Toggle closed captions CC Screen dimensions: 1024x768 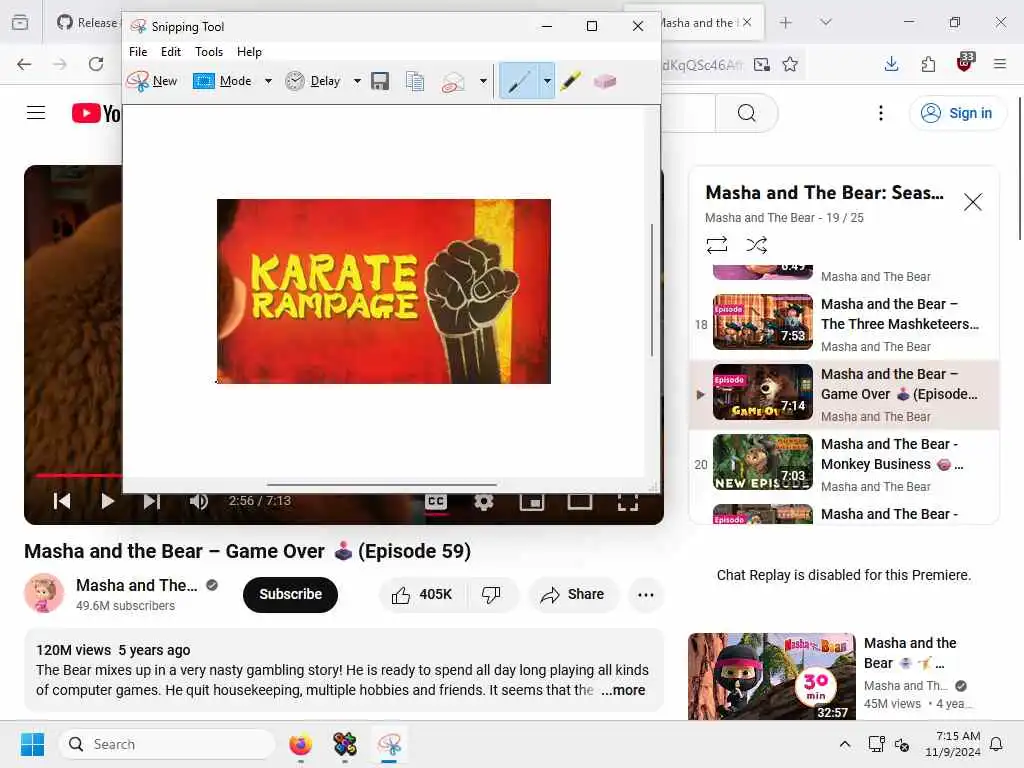[436, 502]
